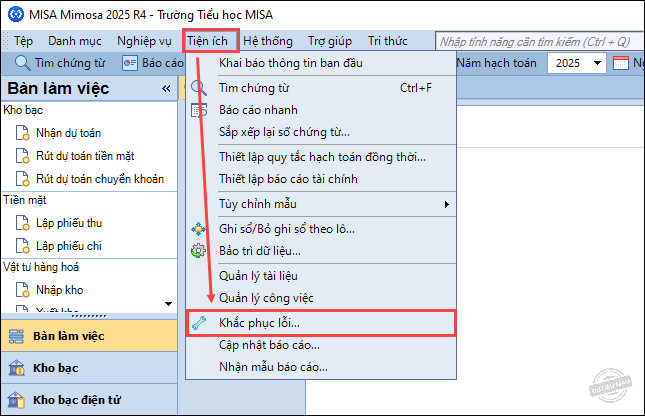Click the Kho bạc điện tử icon

16,400
